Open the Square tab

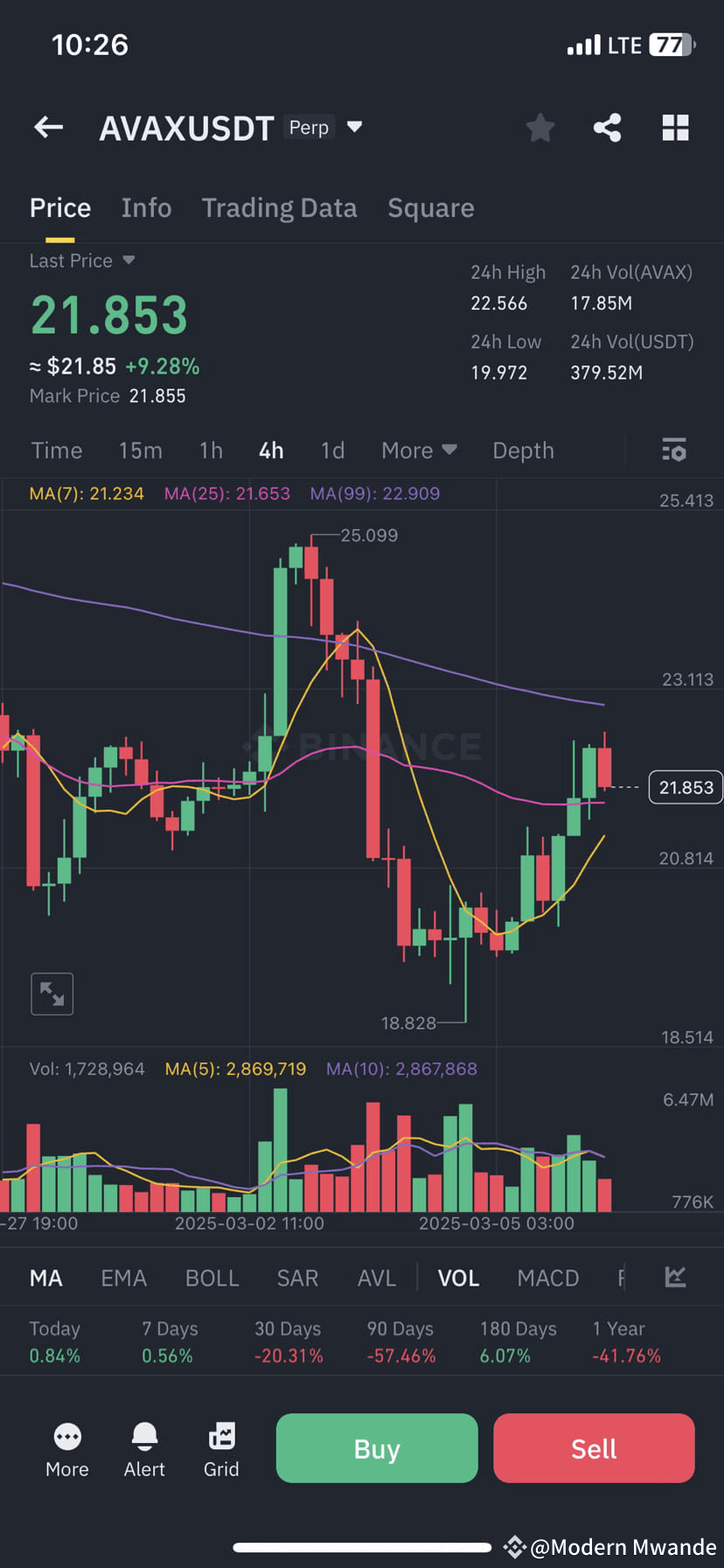(430, 207)
